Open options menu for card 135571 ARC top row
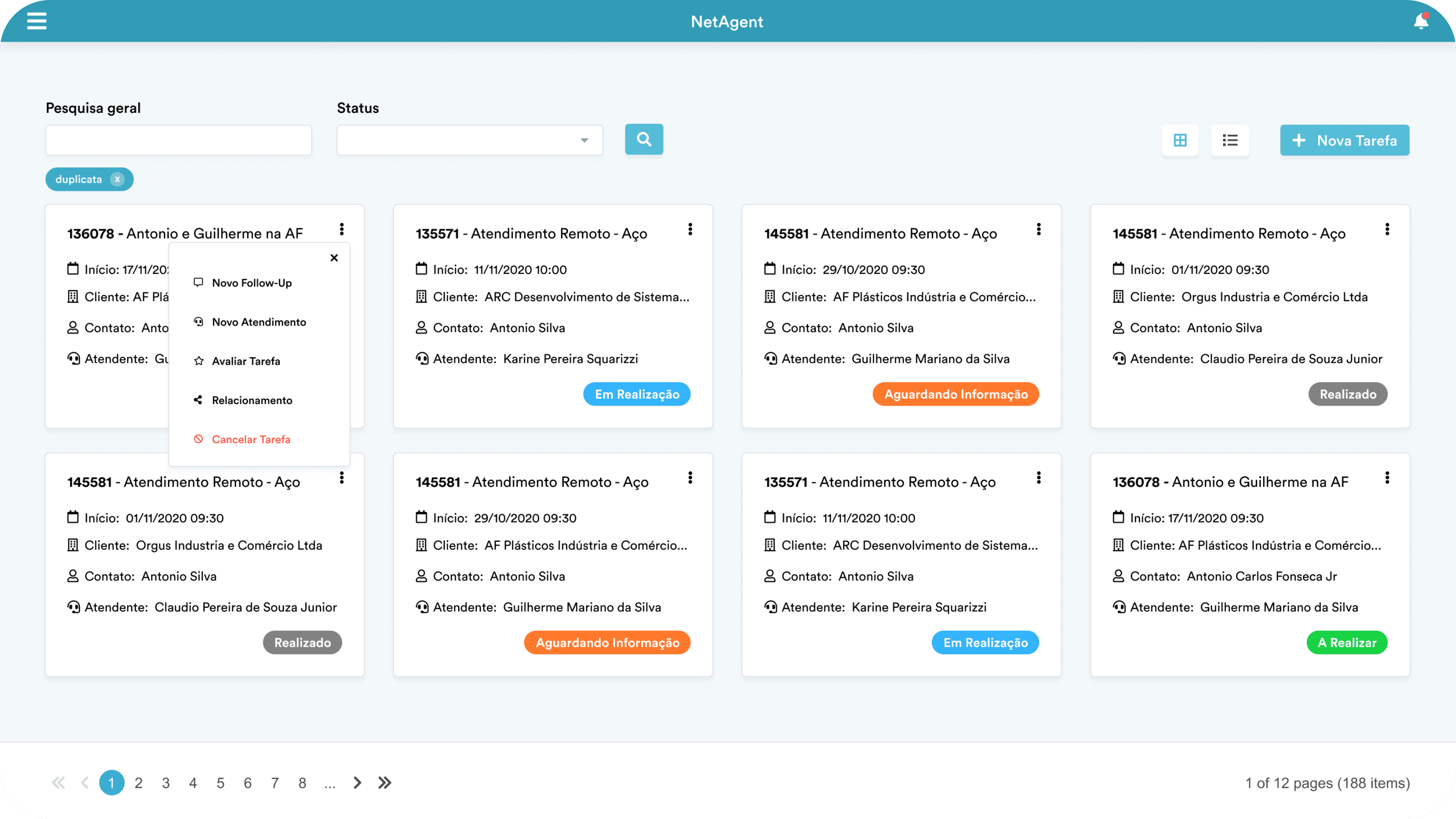The height and width of the screenshot is (819, 1456). (690, 229)
